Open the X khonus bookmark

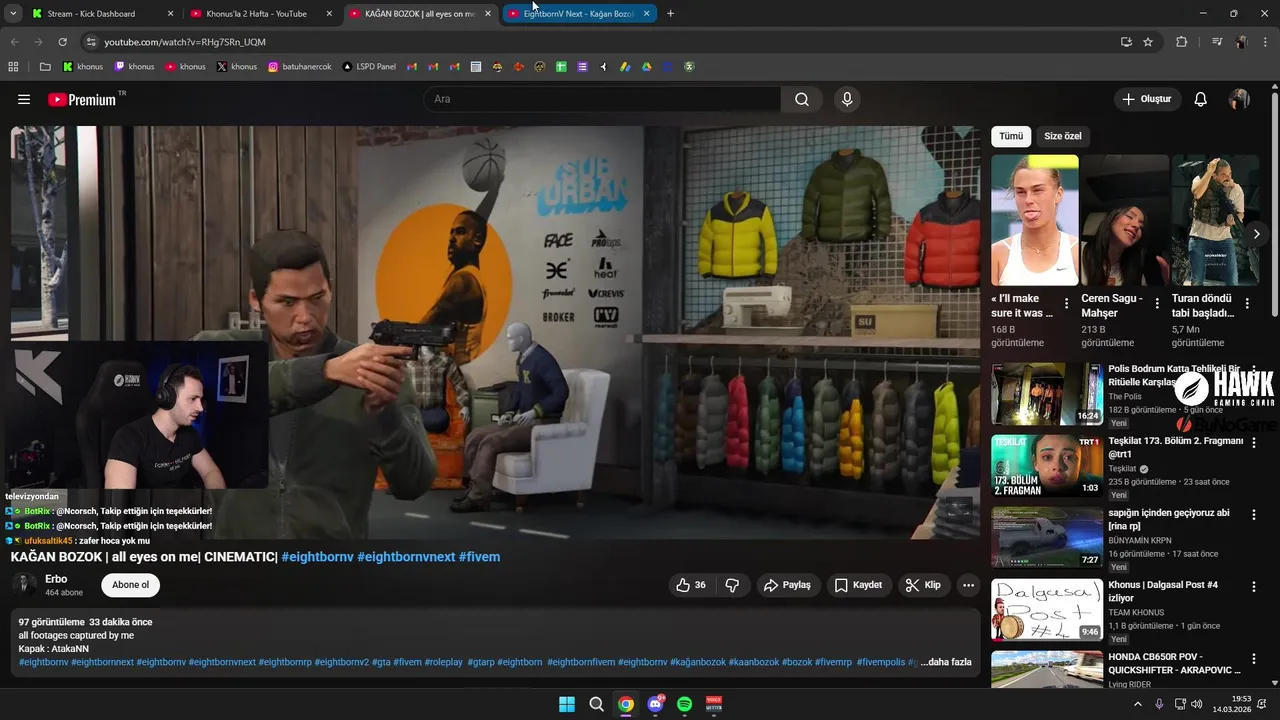click(237, 67)
